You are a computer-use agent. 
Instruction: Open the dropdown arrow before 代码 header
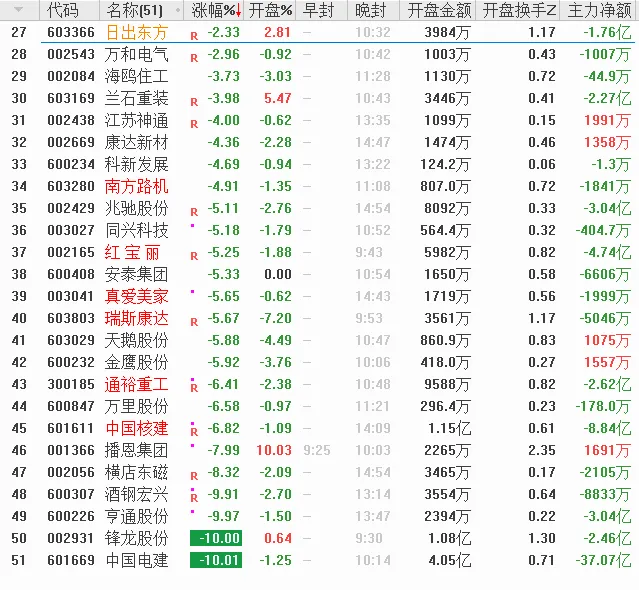(x=18, y=9)
